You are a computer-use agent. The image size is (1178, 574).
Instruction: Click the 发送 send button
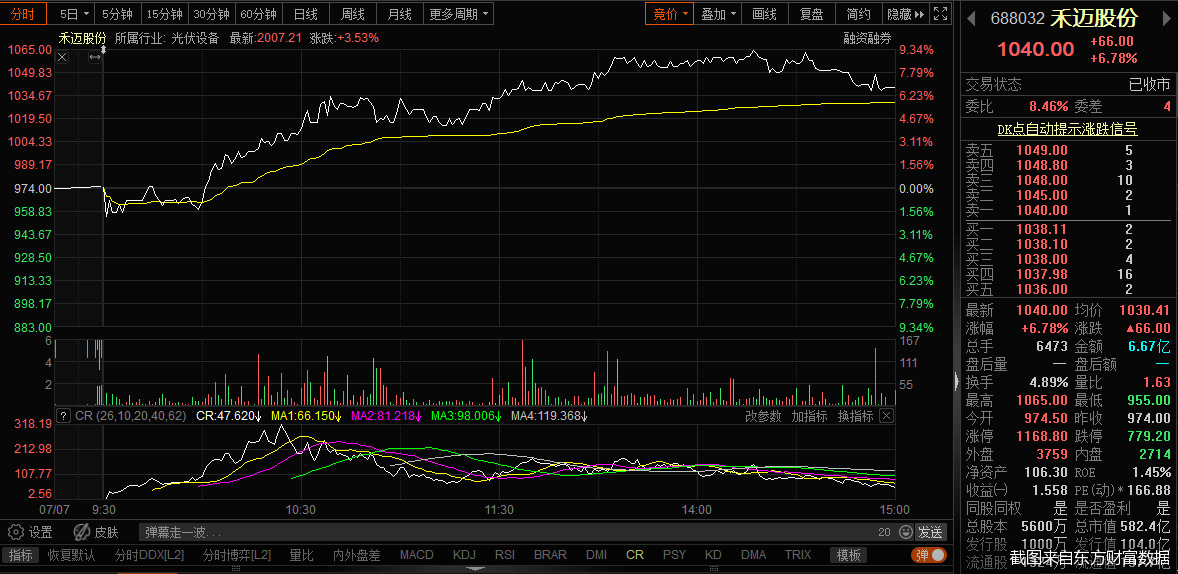(x=931, y=533)
